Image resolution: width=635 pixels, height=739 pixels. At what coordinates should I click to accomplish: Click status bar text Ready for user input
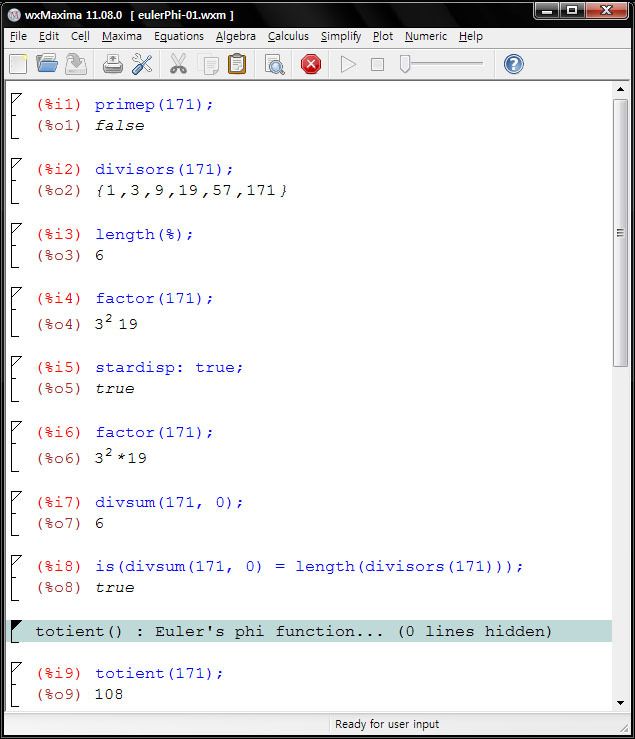click(387, 724)
